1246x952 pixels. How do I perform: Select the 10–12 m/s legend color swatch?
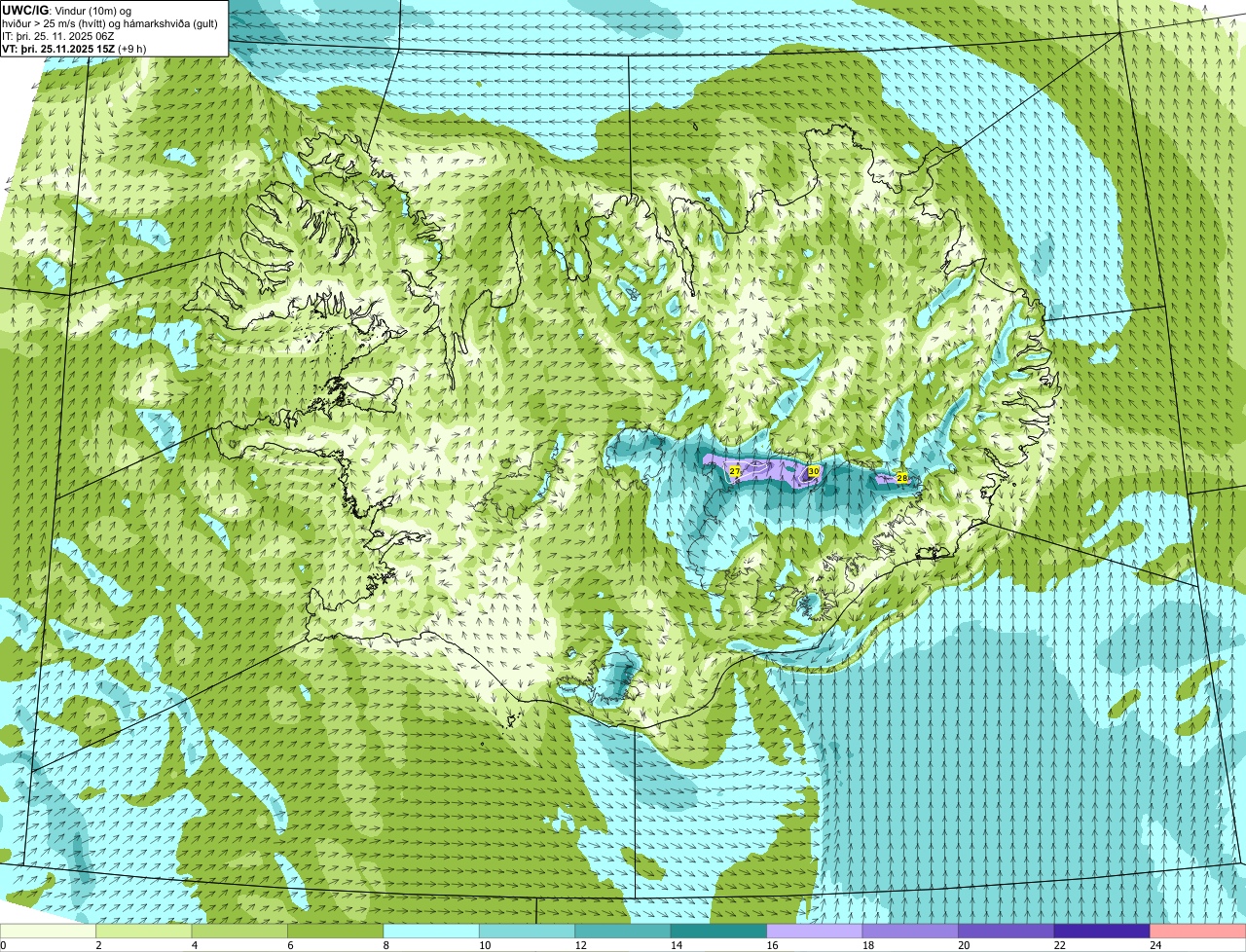(528, 931)
